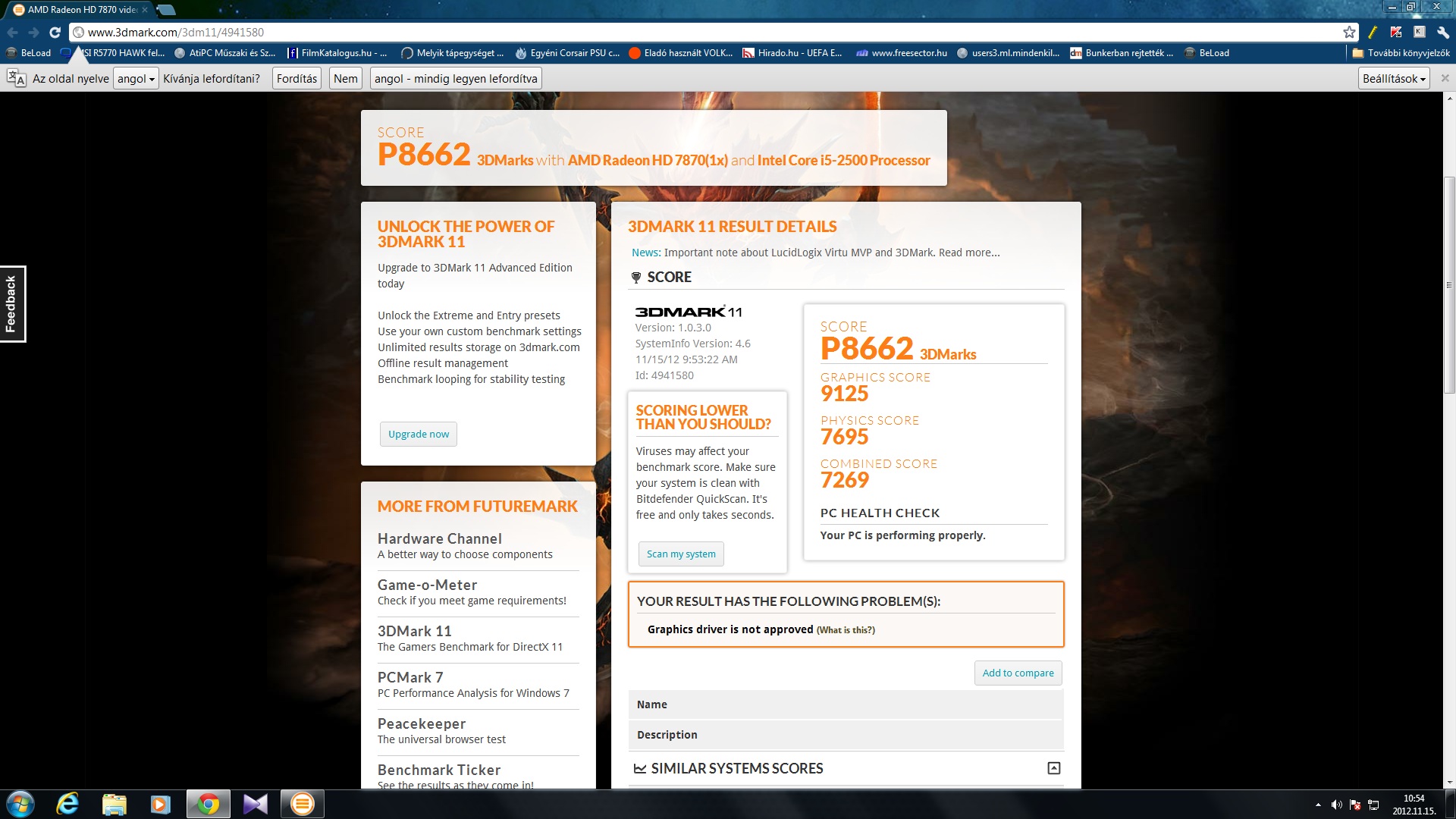This screenshot has height=819, width=1456.
Task: Open the AtiPC Műszaki bookmark
Action: [225, 53]
